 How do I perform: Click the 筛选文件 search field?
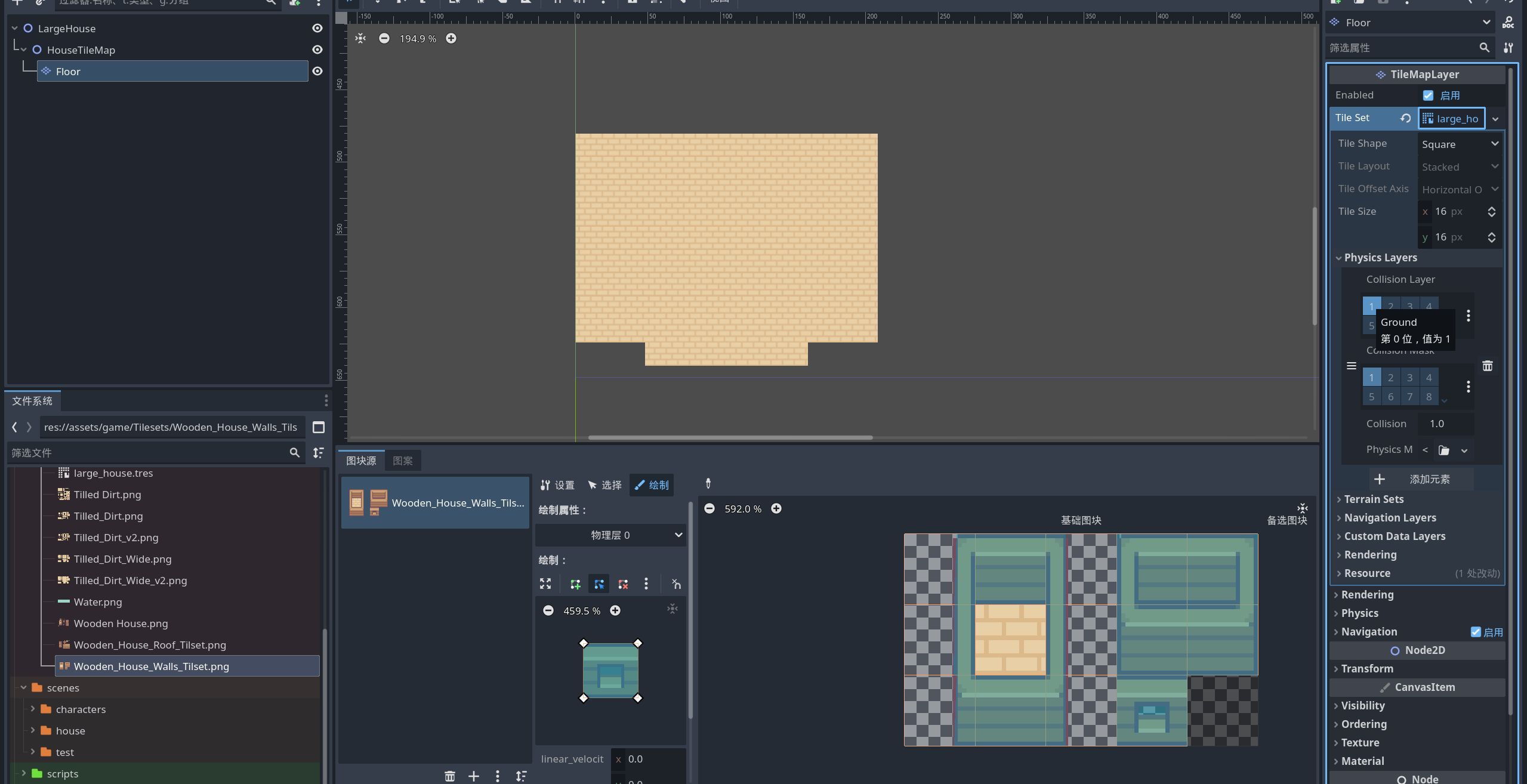(x=149, y=453)
